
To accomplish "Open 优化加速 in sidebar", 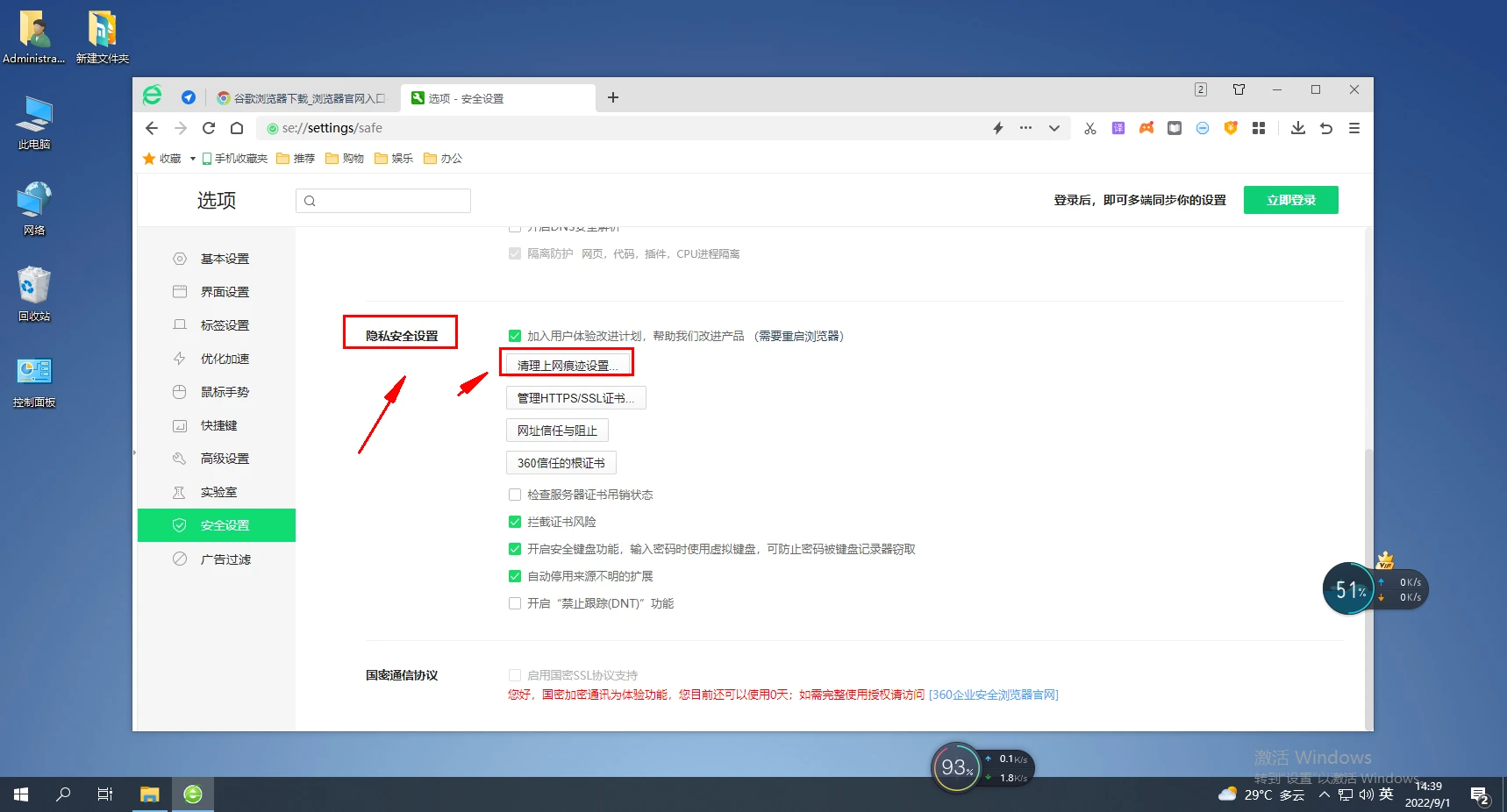I will click(217, 359).
